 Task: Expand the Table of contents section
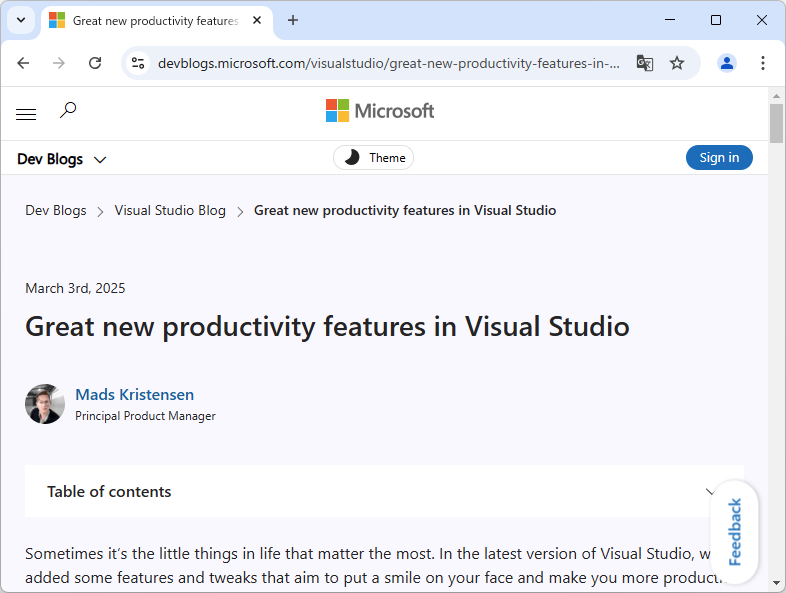tap(384, 491)
